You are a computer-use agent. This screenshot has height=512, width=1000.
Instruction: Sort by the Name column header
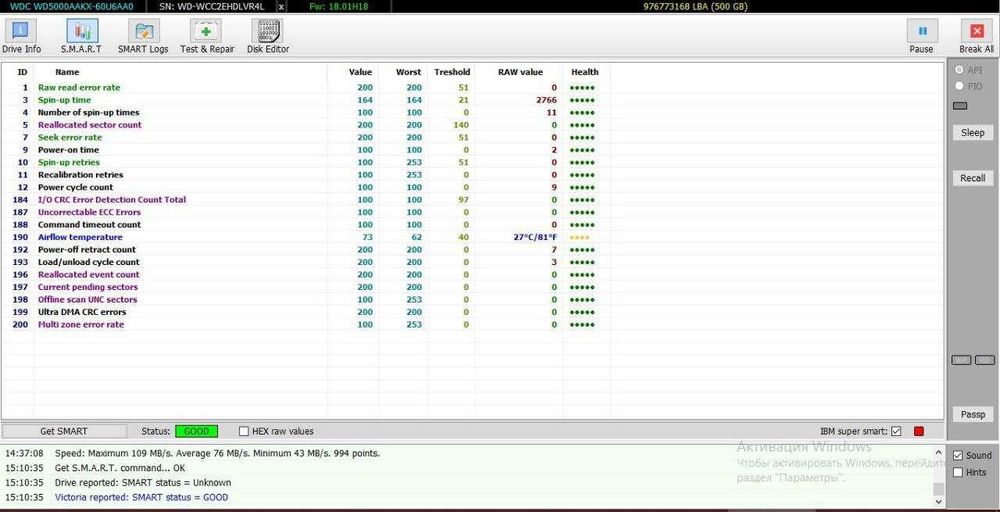pos(67,72)
